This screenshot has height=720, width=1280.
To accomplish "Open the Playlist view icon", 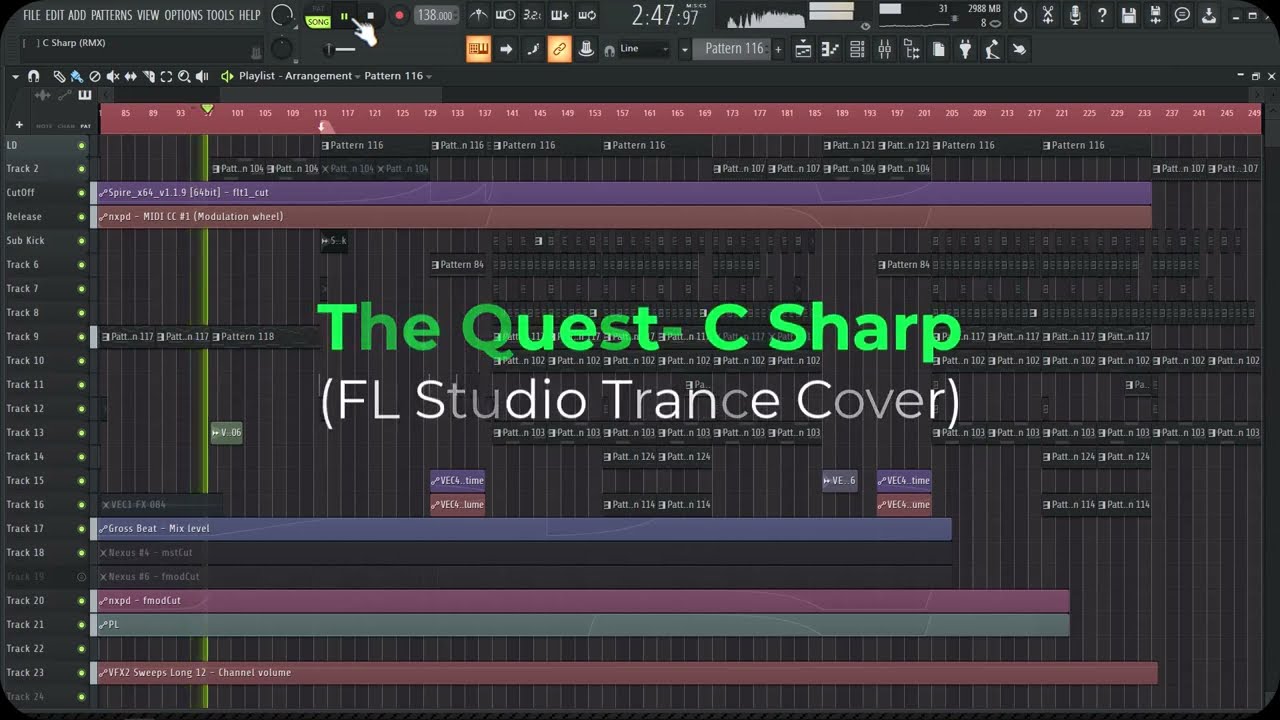I will [x=803, y=49].
